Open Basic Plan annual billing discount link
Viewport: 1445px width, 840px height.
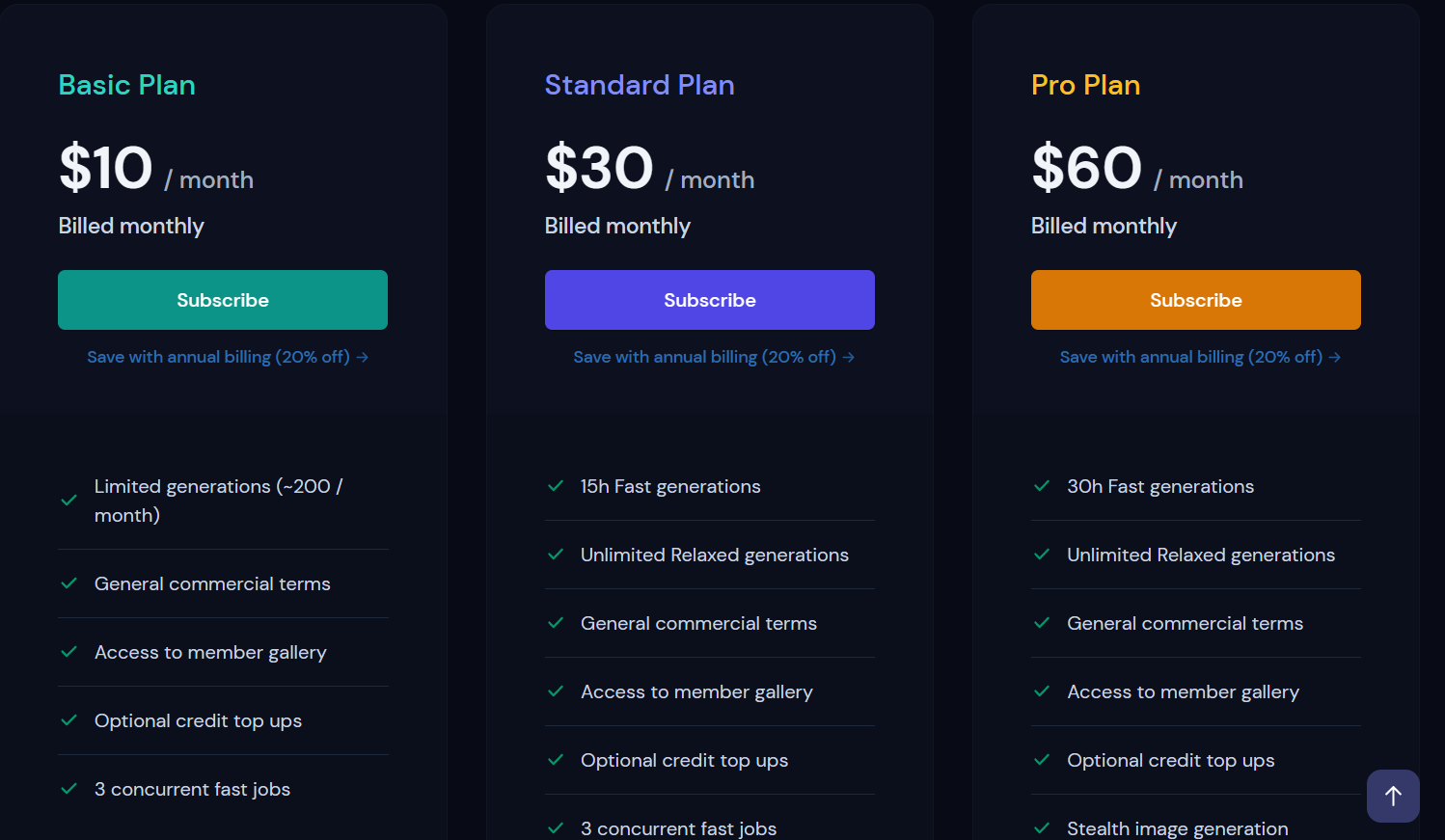point(227,357)
